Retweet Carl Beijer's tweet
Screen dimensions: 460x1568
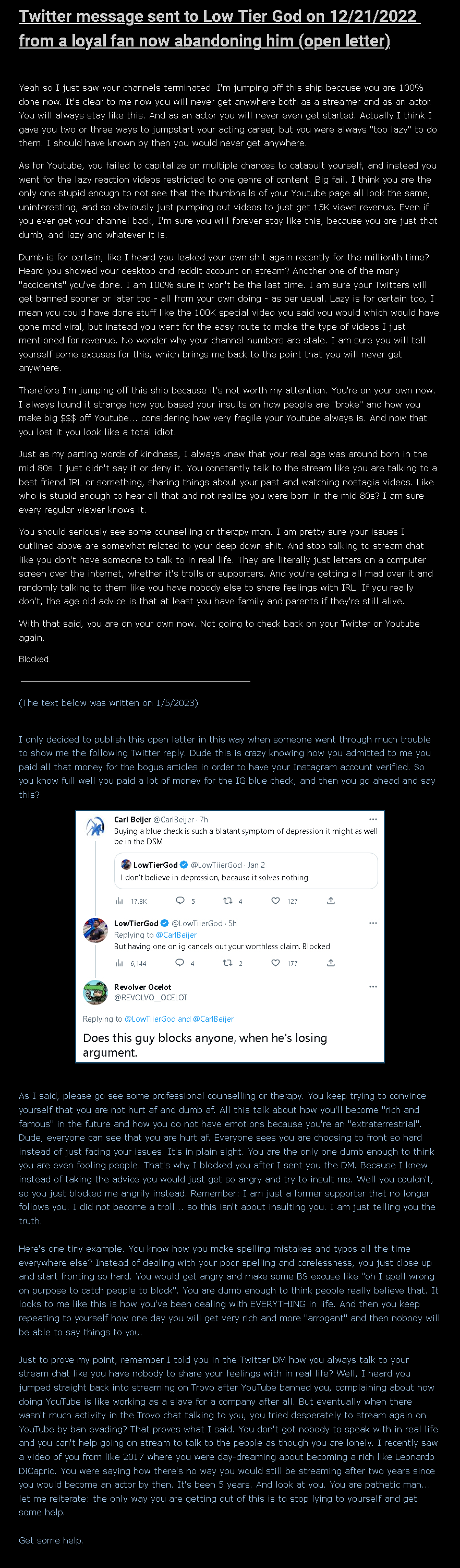(x=229, y=901)
